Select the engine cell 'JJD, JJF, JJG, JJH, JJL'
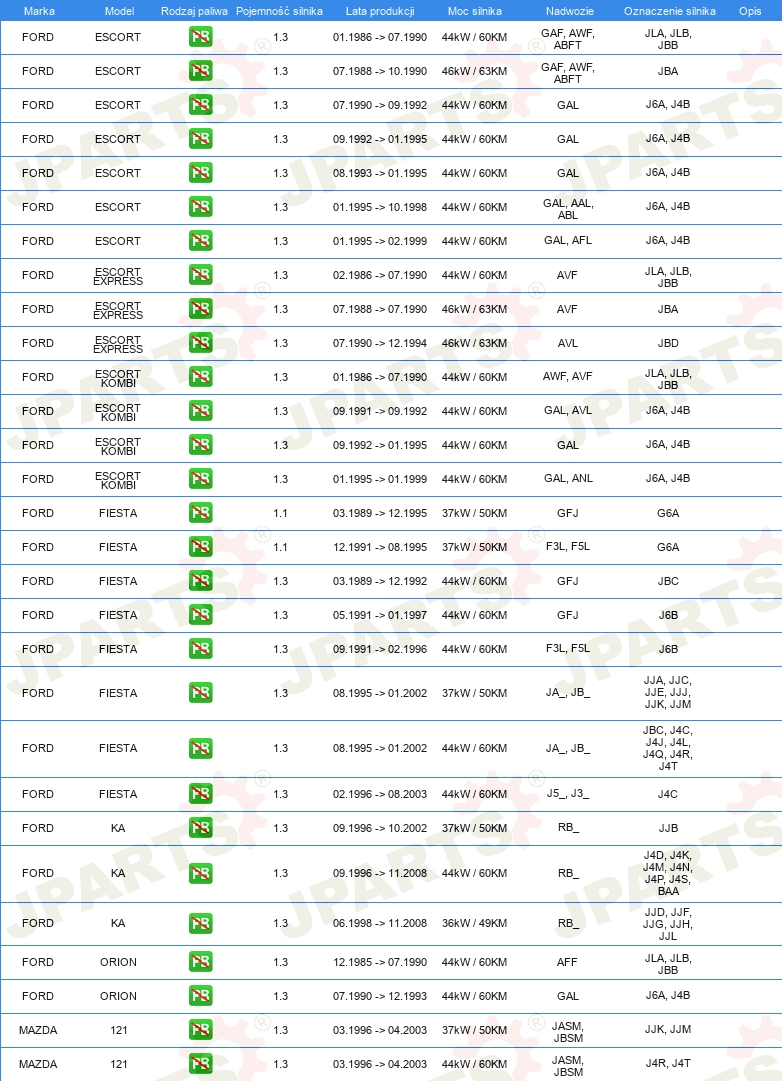 668,924
